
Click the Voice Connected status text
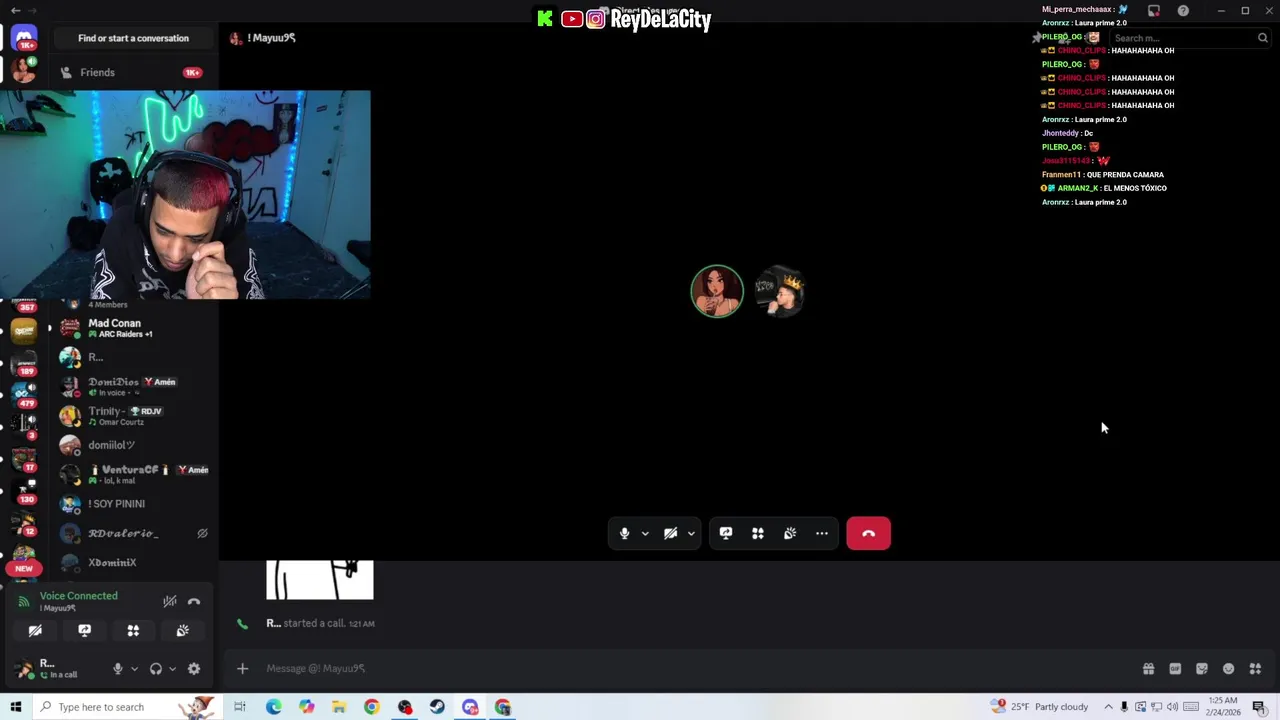pyautogui.click(x=79, y=596)
